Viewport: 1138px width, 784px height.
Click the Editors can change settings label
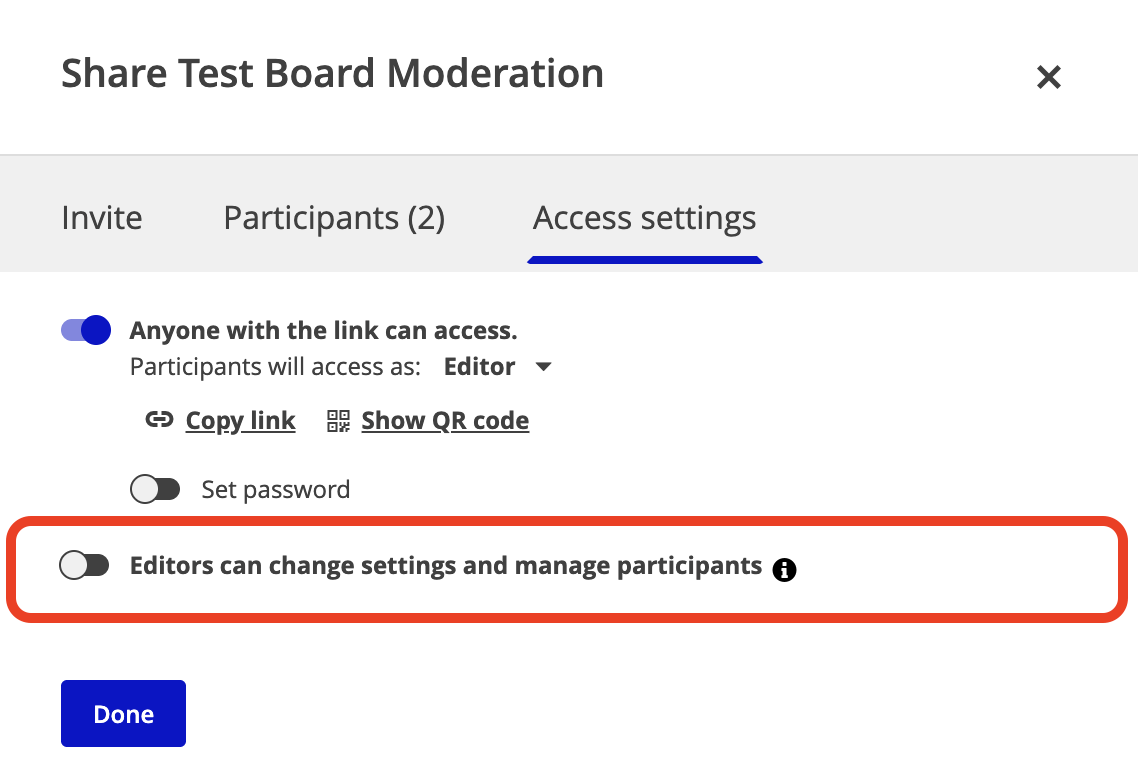pyautogui.click(x=446, y=566)
